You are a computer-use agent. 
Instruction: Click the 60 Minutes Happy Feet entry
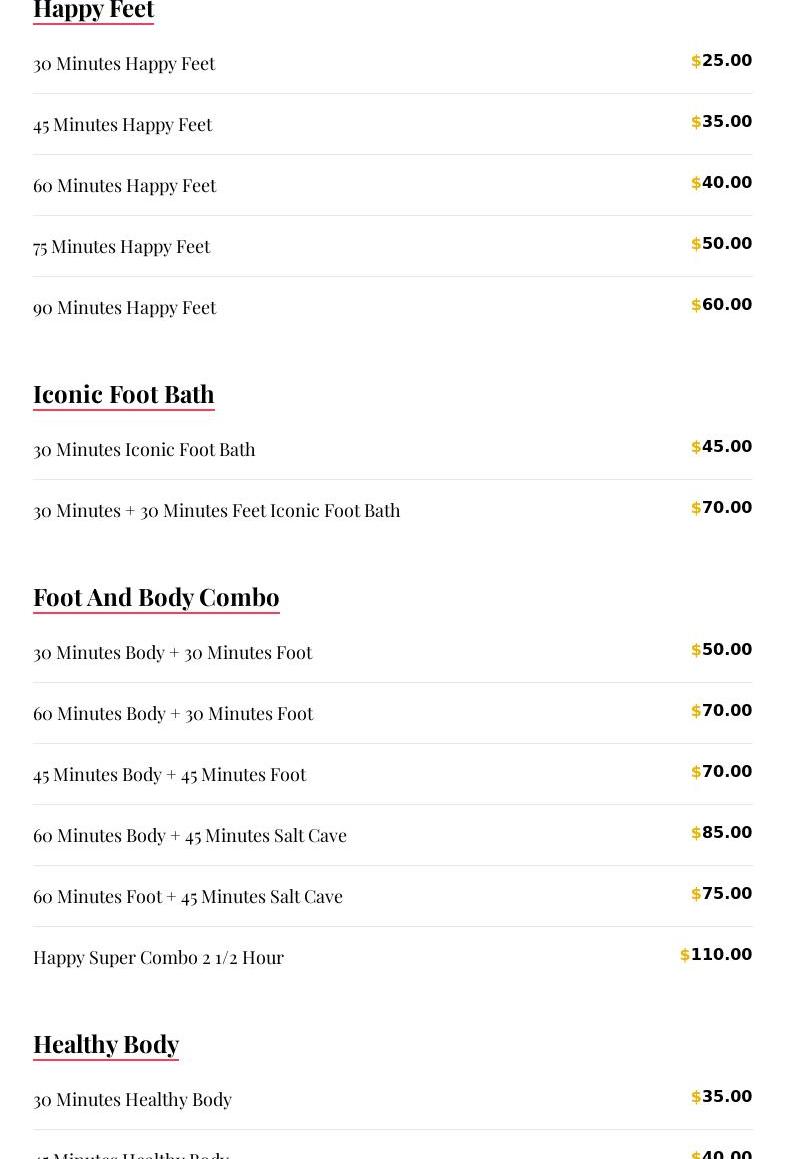point(124,185)
